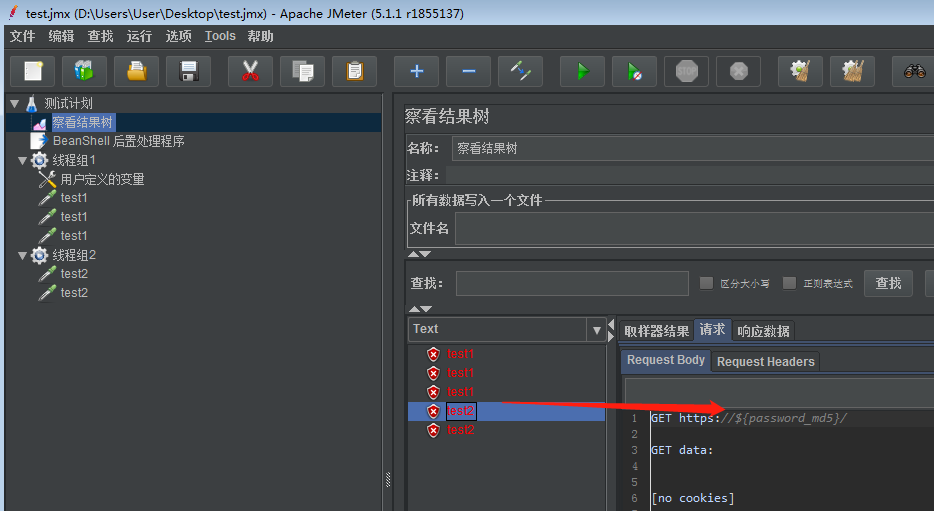
Task: Switch to the 响应数据 tab
Action: coord(764,331)
